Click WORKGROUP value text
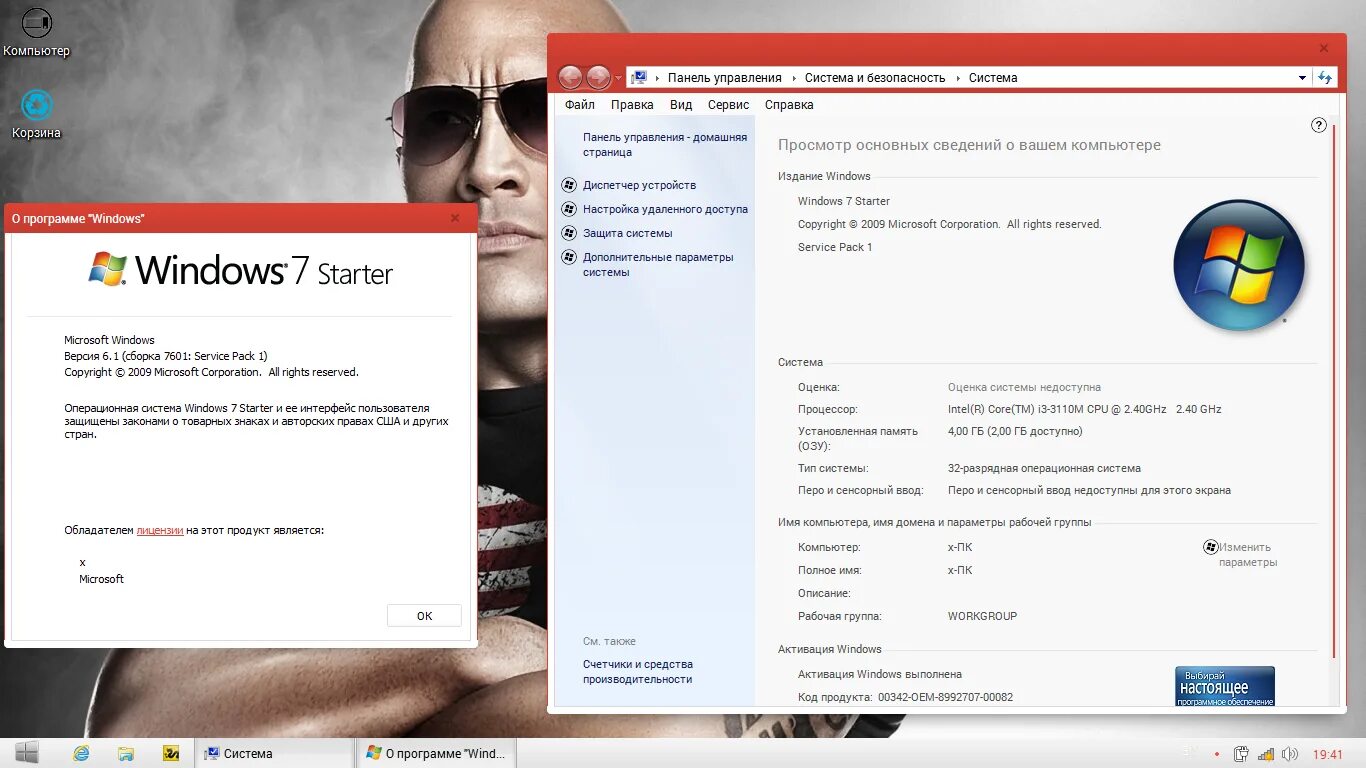 pyautogui.click(x=982, y=616)
